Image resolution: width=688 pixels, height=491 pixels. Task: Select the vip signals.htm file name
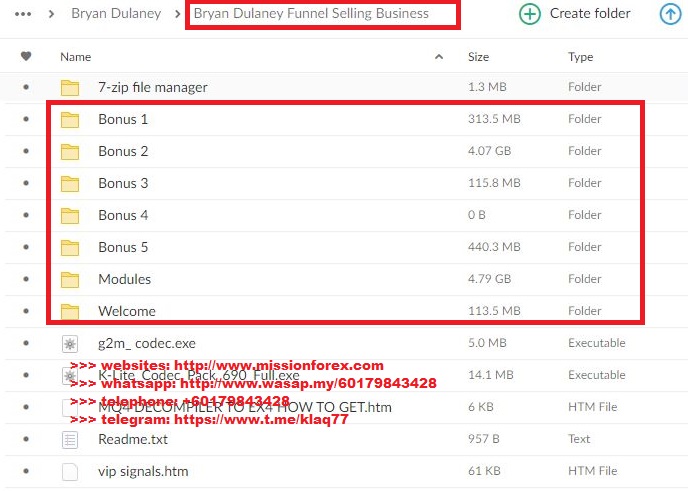[x=143, y=472]
